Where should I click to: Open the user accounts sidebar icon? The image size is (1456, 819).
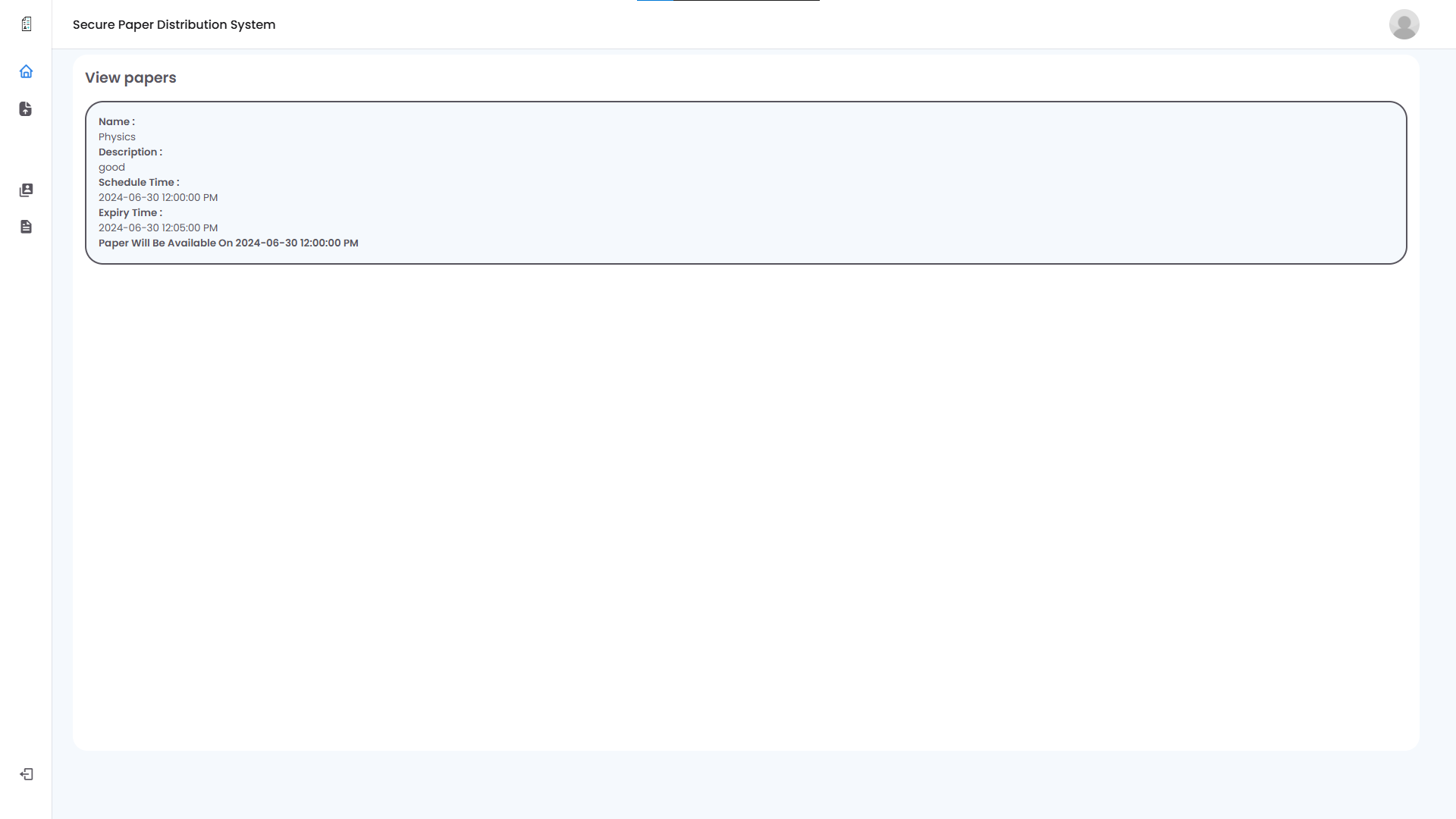[27, 190]
